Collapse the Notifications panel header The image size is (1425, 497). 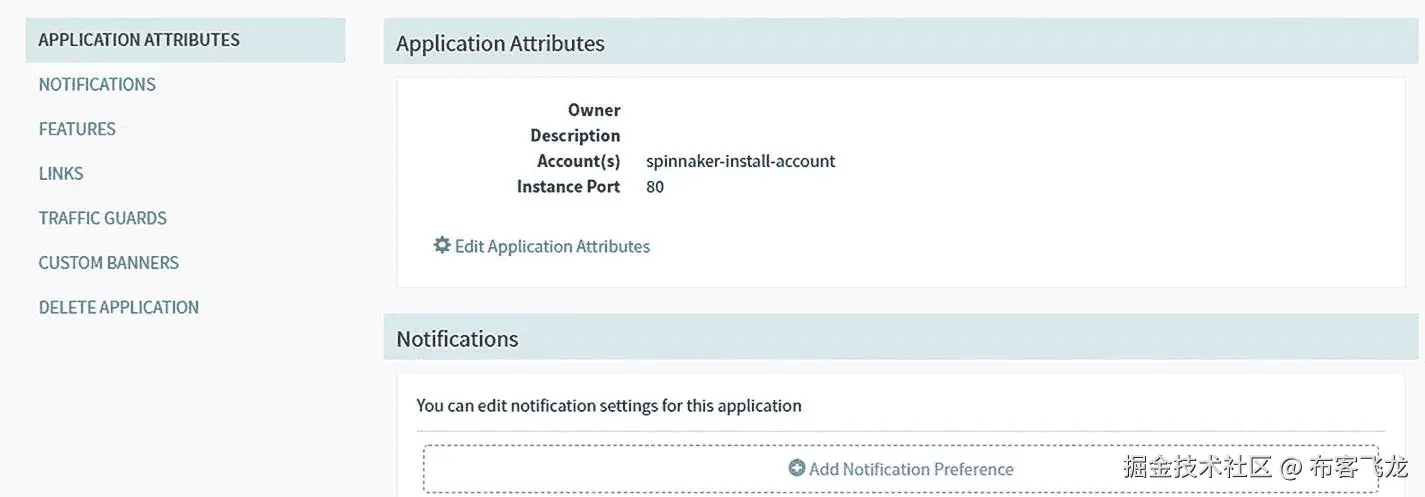(x=457, y=339)
